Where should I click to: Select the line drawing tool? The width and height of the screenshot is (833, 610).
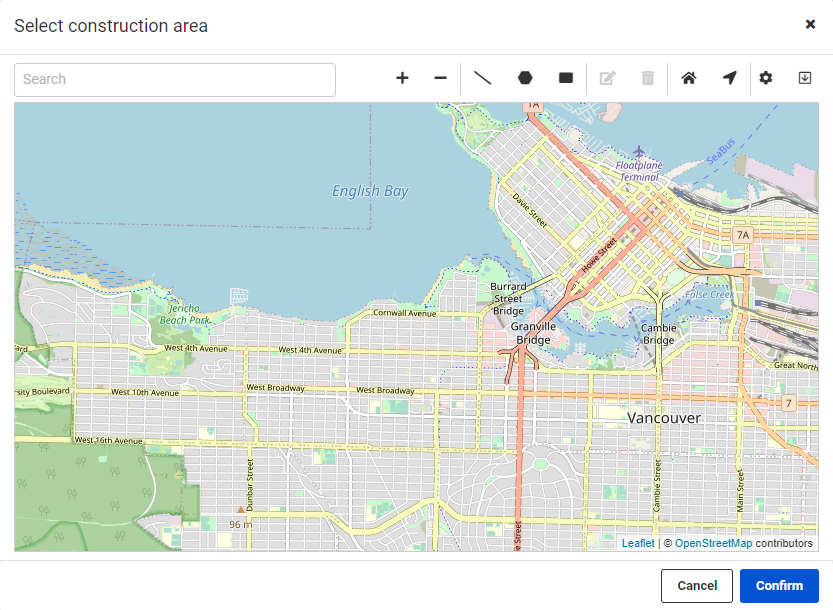pyautogui.click(x=483, y=77)
